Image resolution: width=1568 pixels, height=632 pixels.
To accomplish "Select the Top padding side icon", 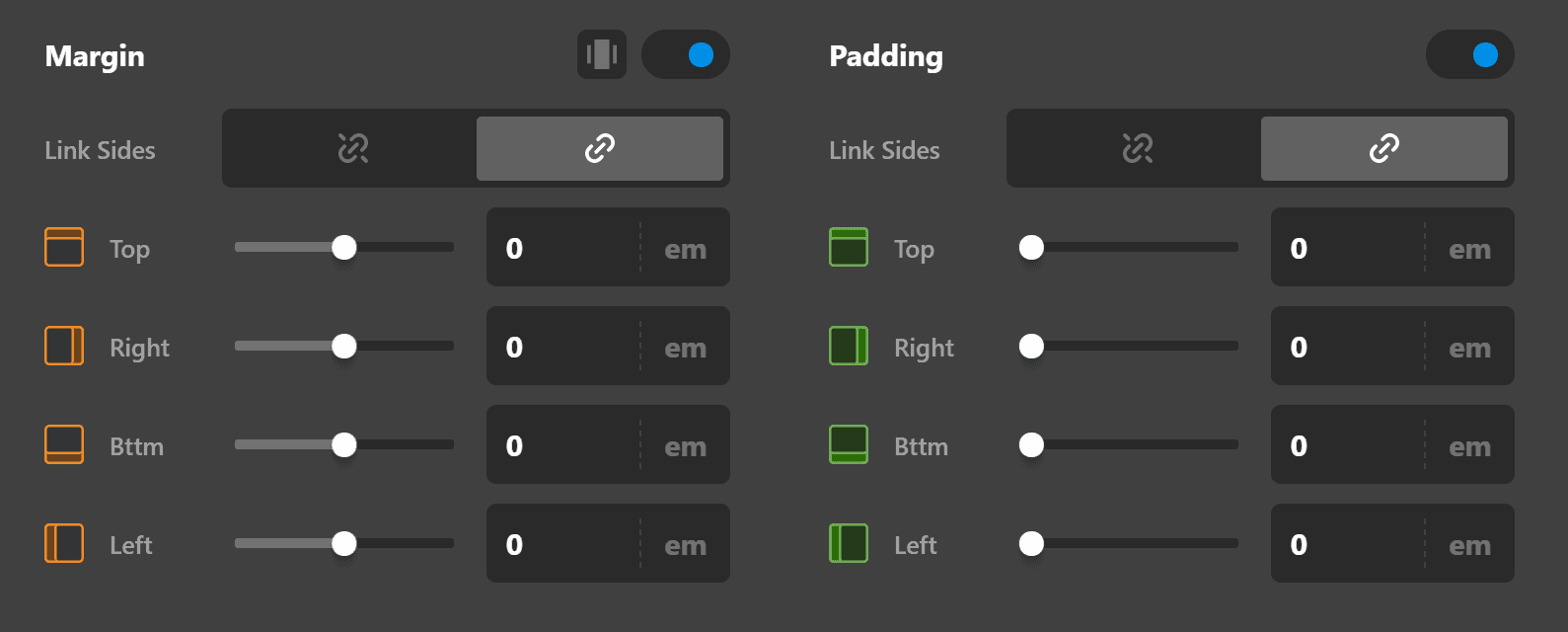I will [848, 248].
